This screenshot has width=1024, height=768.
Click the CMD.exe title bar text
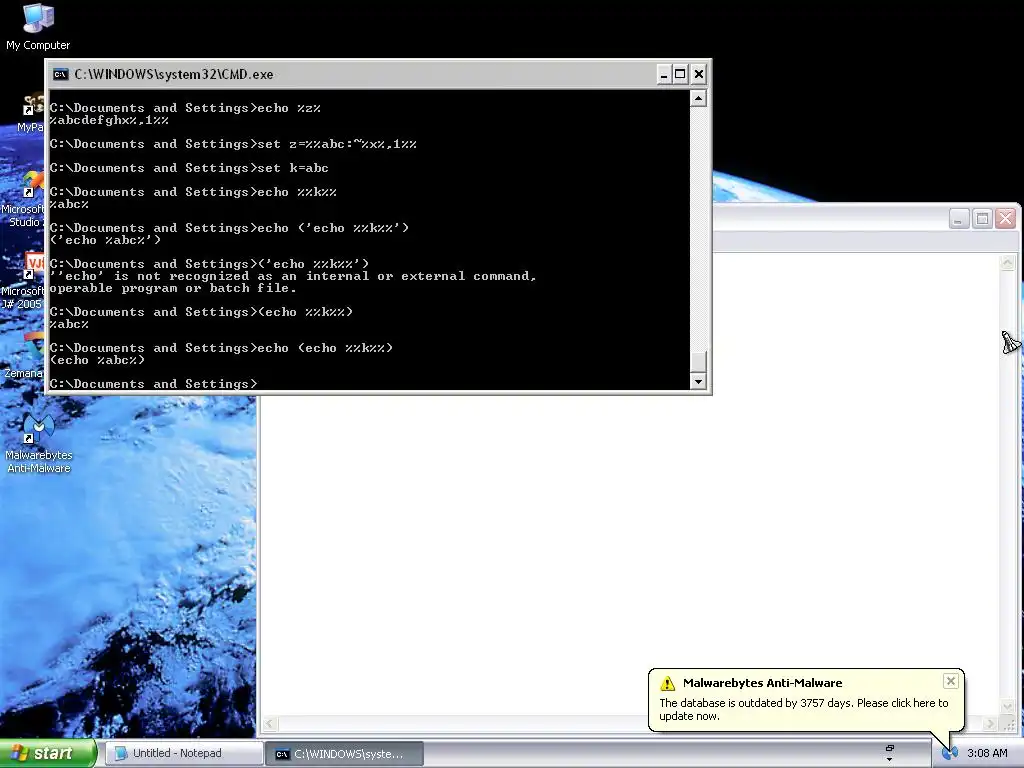pyautogui.click(x=174, y=74)
